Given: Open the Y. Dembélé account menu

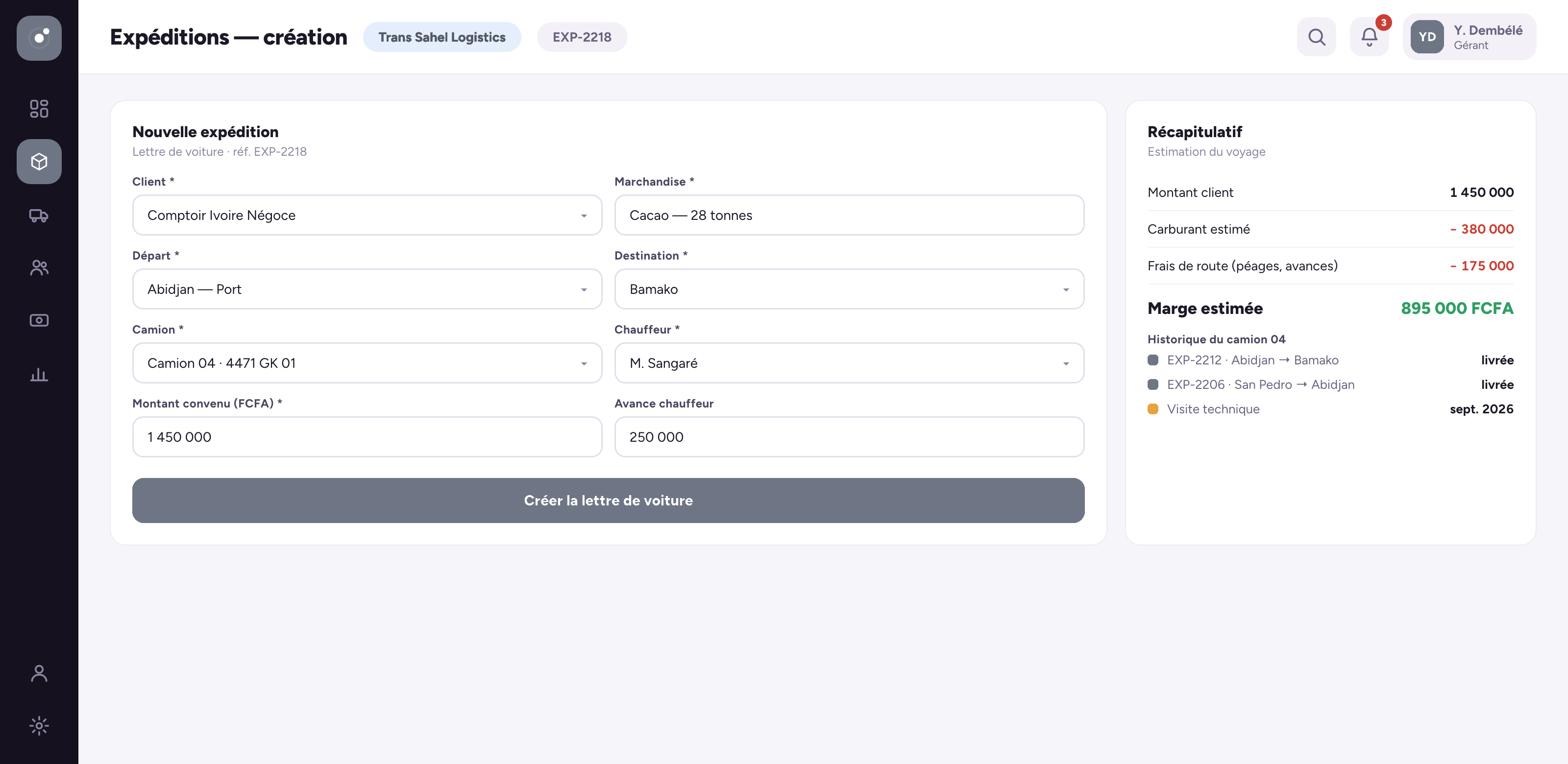Looking at the screenshot, I should pos(1470,37).
